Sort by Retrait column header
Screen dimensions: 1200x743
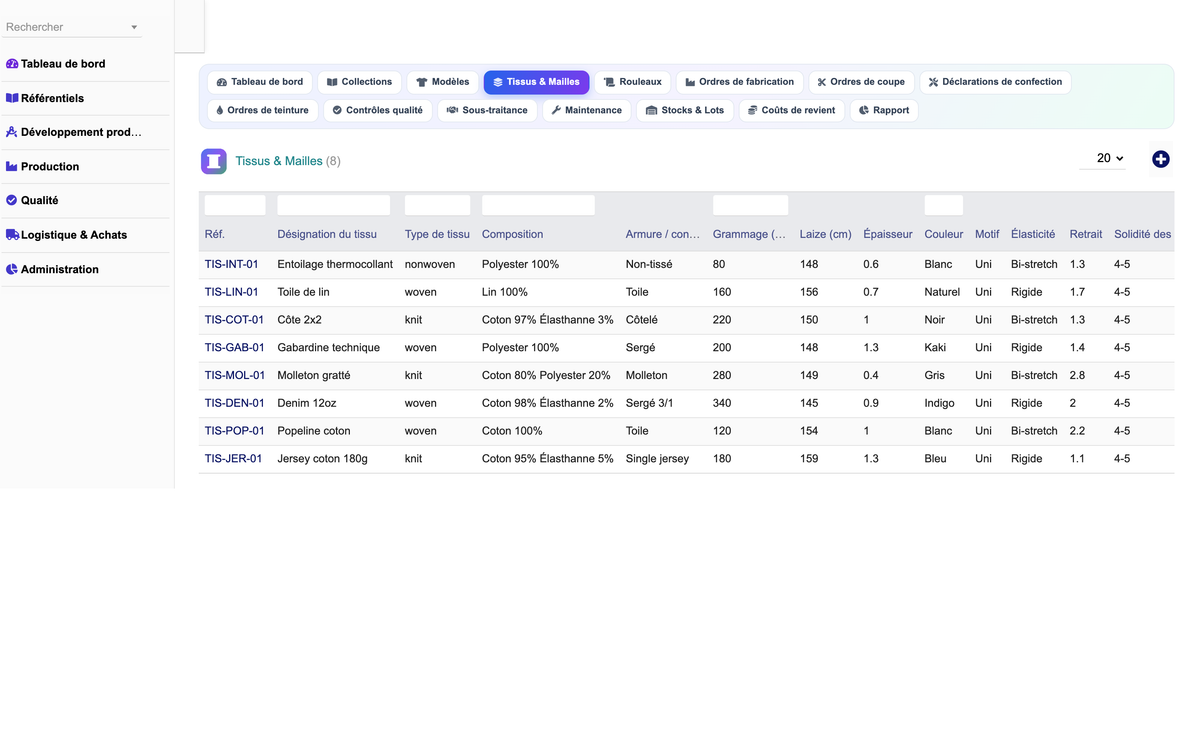pyautogui.click(x=1086, y=234)
